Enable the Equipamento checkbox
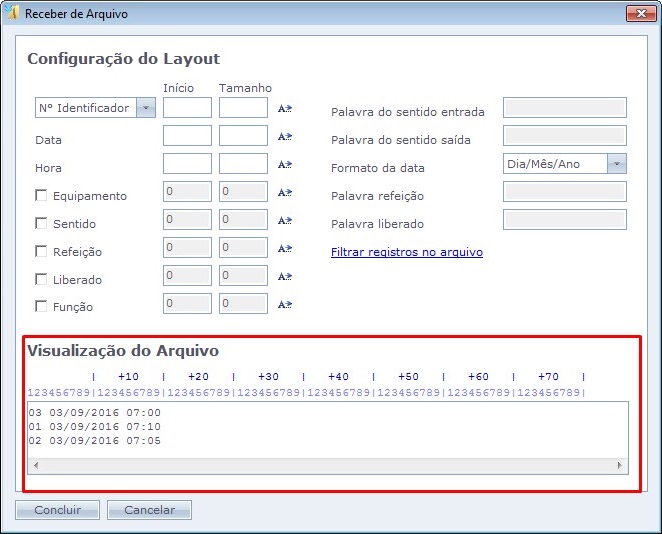 [x=41, y=196]
